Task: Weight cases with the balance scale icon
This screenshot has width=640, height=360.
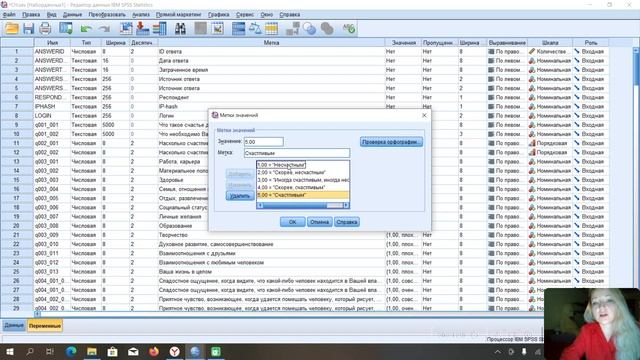Action: [255, 29]
